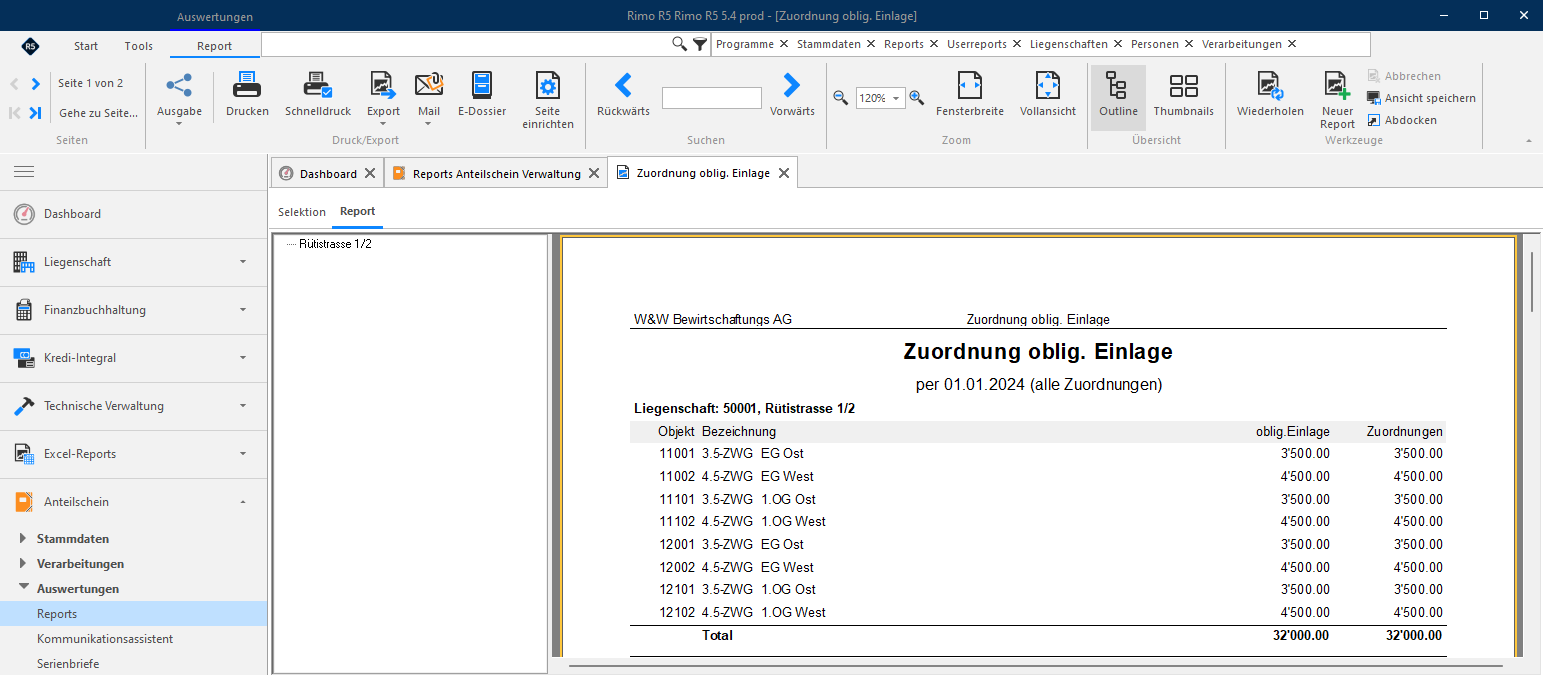Go to previous page arrow

(14, 84)
